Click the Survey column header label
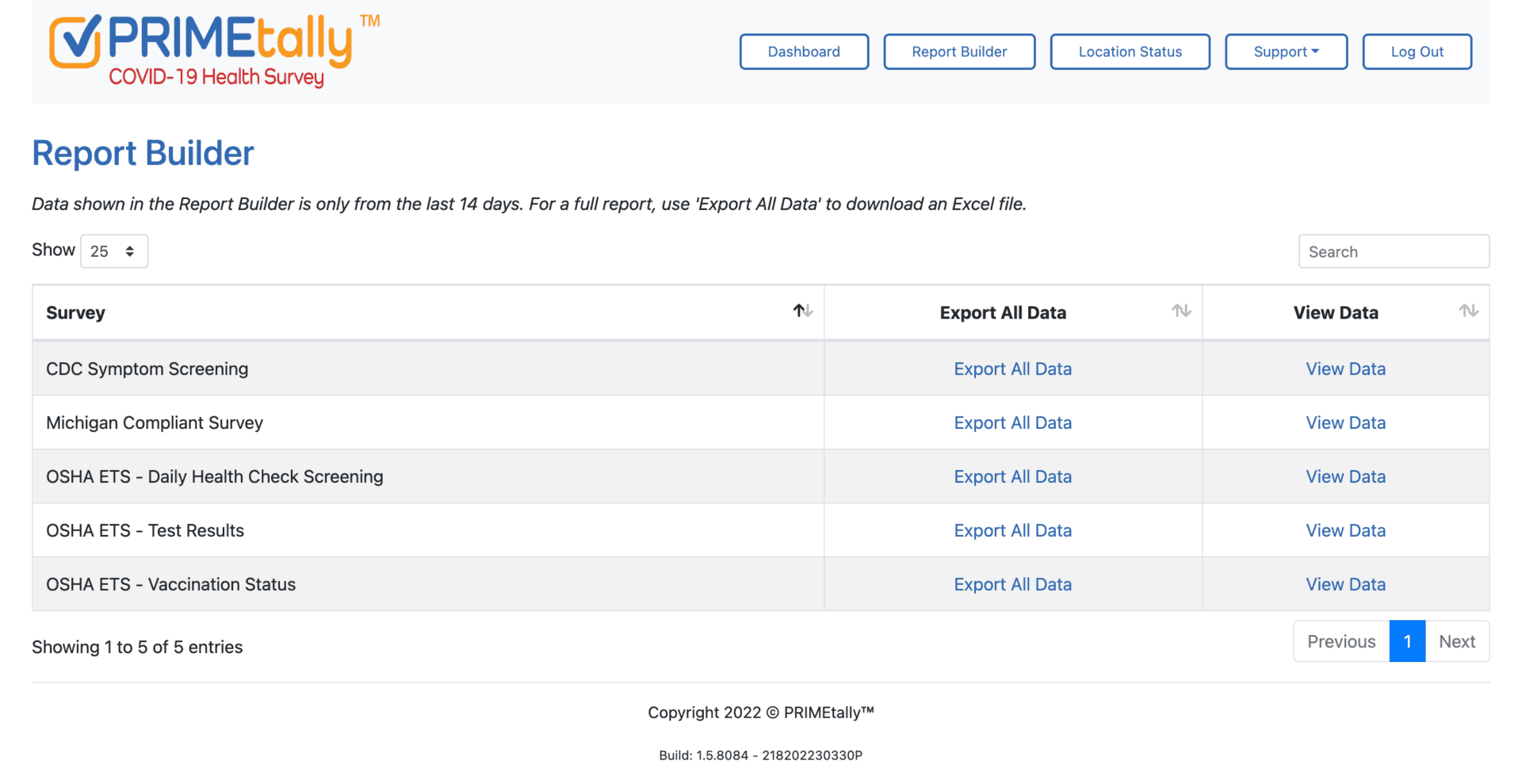1522x784 pixels. [75, 313]
